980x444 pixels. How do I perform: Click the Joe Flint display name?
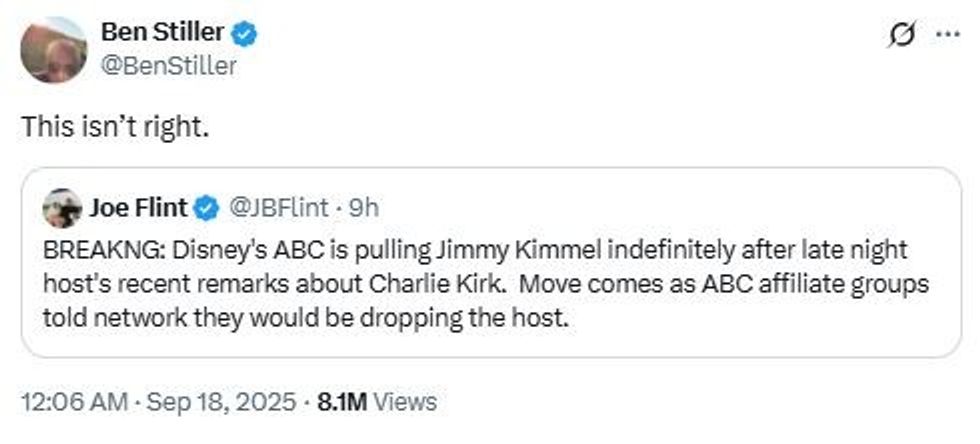click(138, 208)
